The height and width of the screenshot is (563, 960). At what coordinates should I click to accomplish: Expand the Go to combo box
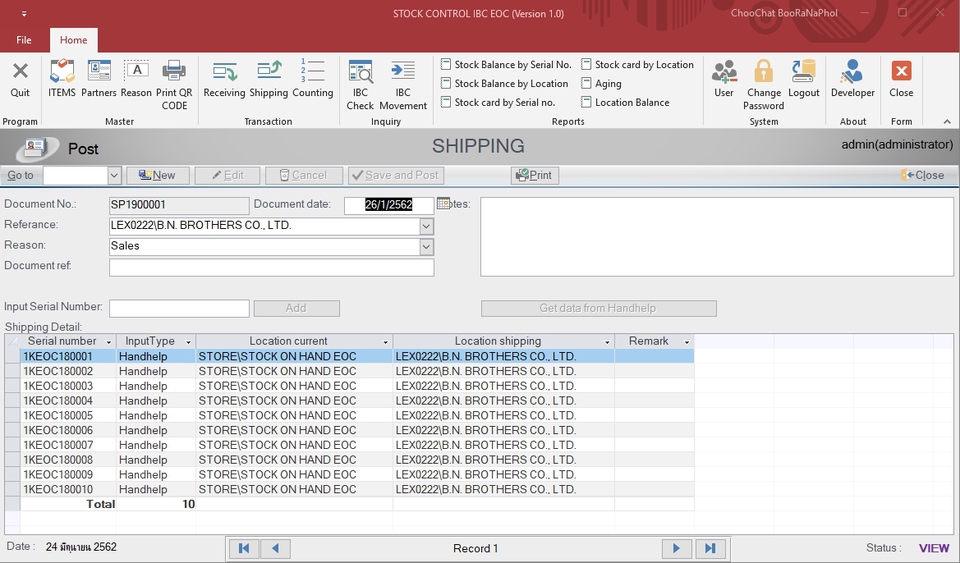point(114,176)
